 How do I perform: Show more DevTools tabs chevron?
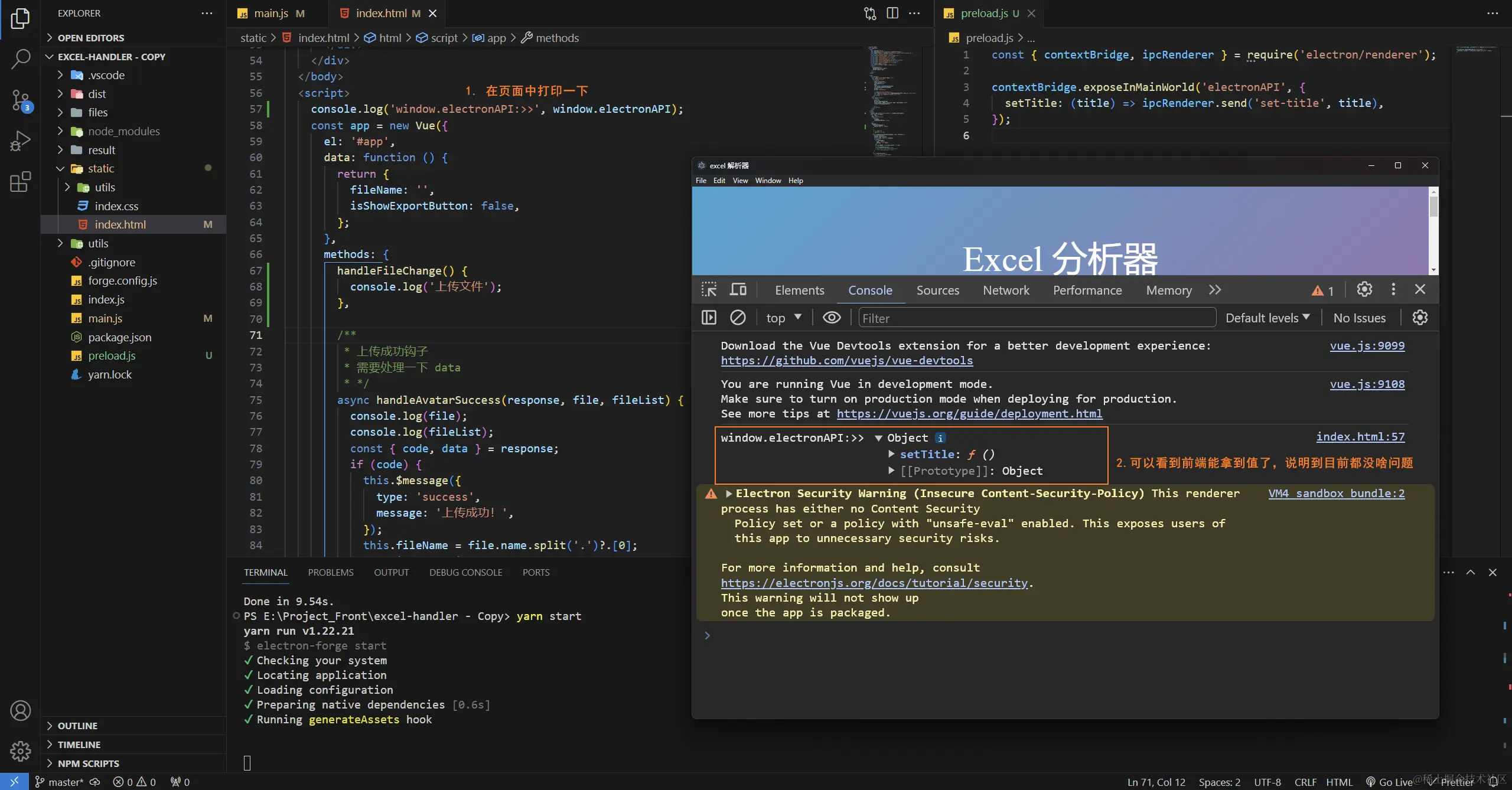point(1215,290)
